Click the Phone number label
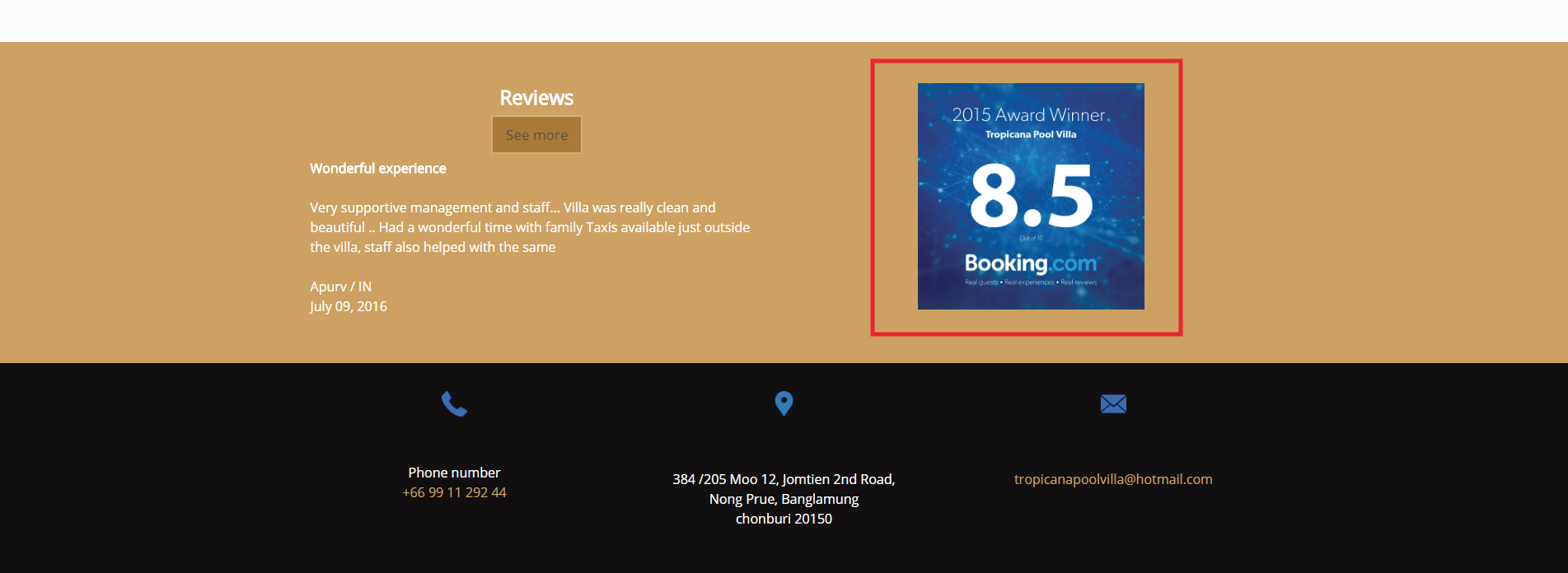 pyautogui.click(x=454, y=473)
